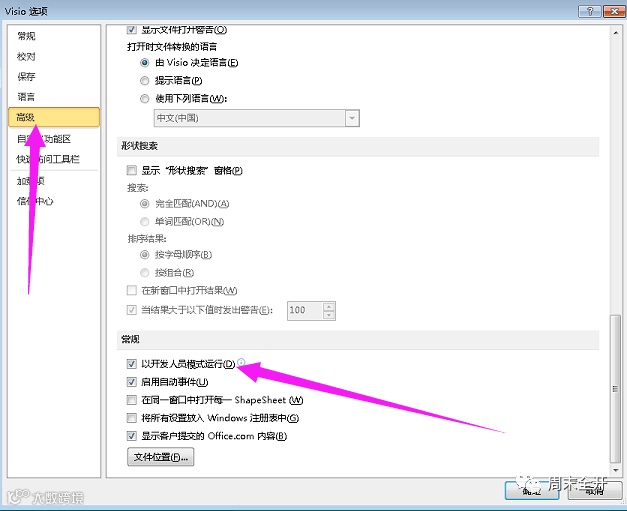Close the Visio 选项 dialog
The width and height of the screenshot is (627, 511).
(x=614, y=11)
